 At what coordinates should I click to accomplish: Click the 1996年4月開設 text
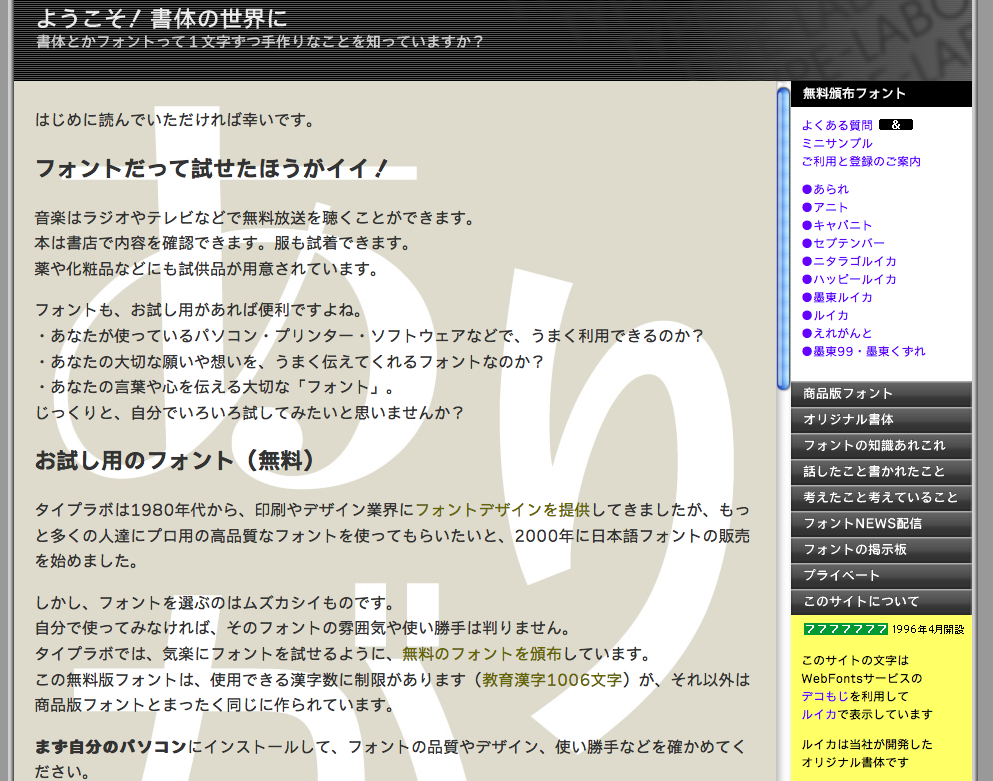928,630
